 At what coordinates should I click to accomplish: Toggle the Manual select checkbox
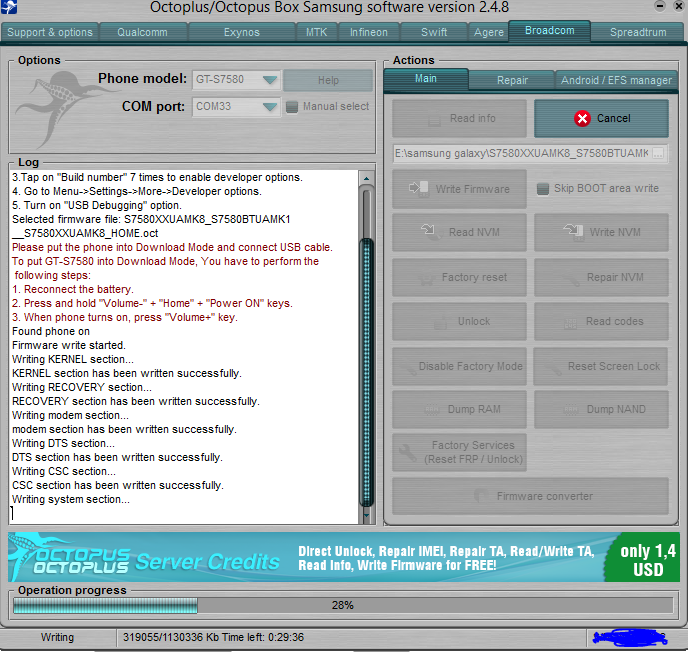[292, 107]
